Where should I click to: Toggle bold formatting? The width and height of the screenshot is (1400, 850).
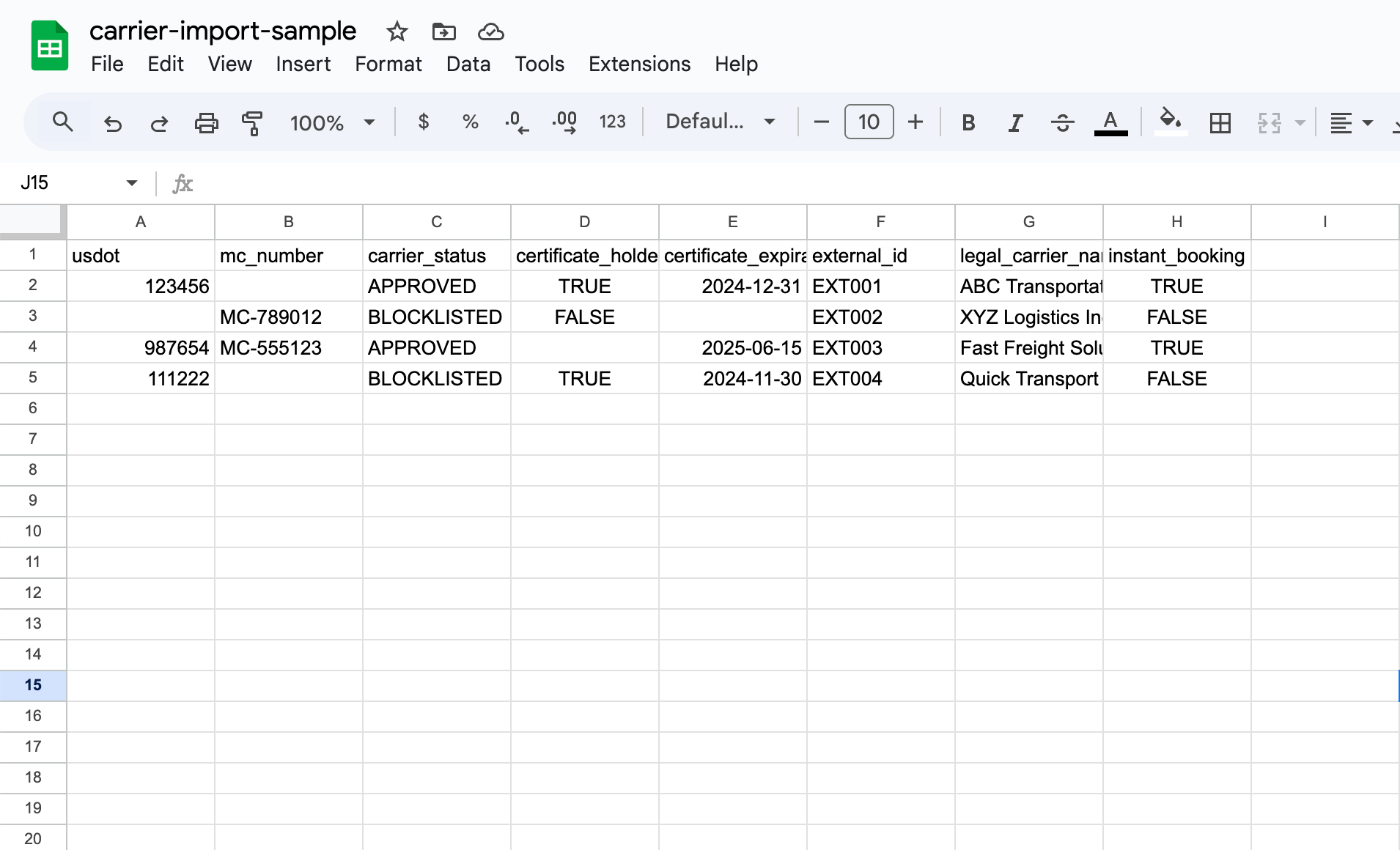click(x=967, y=122)
